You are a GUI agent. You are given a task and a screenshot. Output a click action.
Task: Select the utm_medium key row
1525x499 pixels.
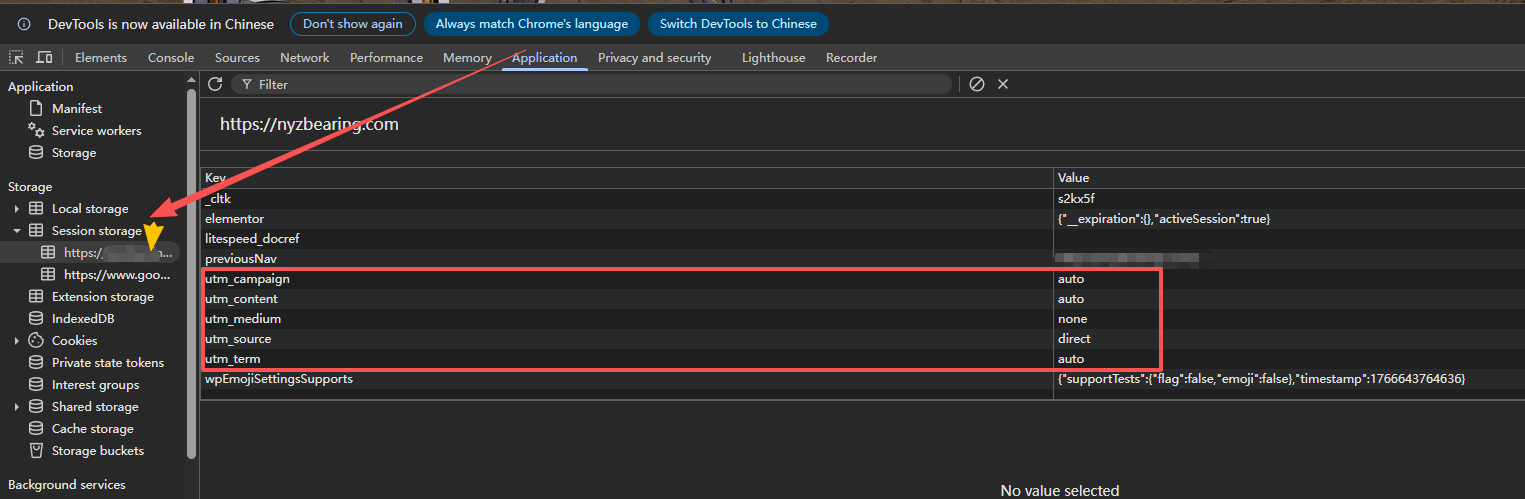(863, 319)
